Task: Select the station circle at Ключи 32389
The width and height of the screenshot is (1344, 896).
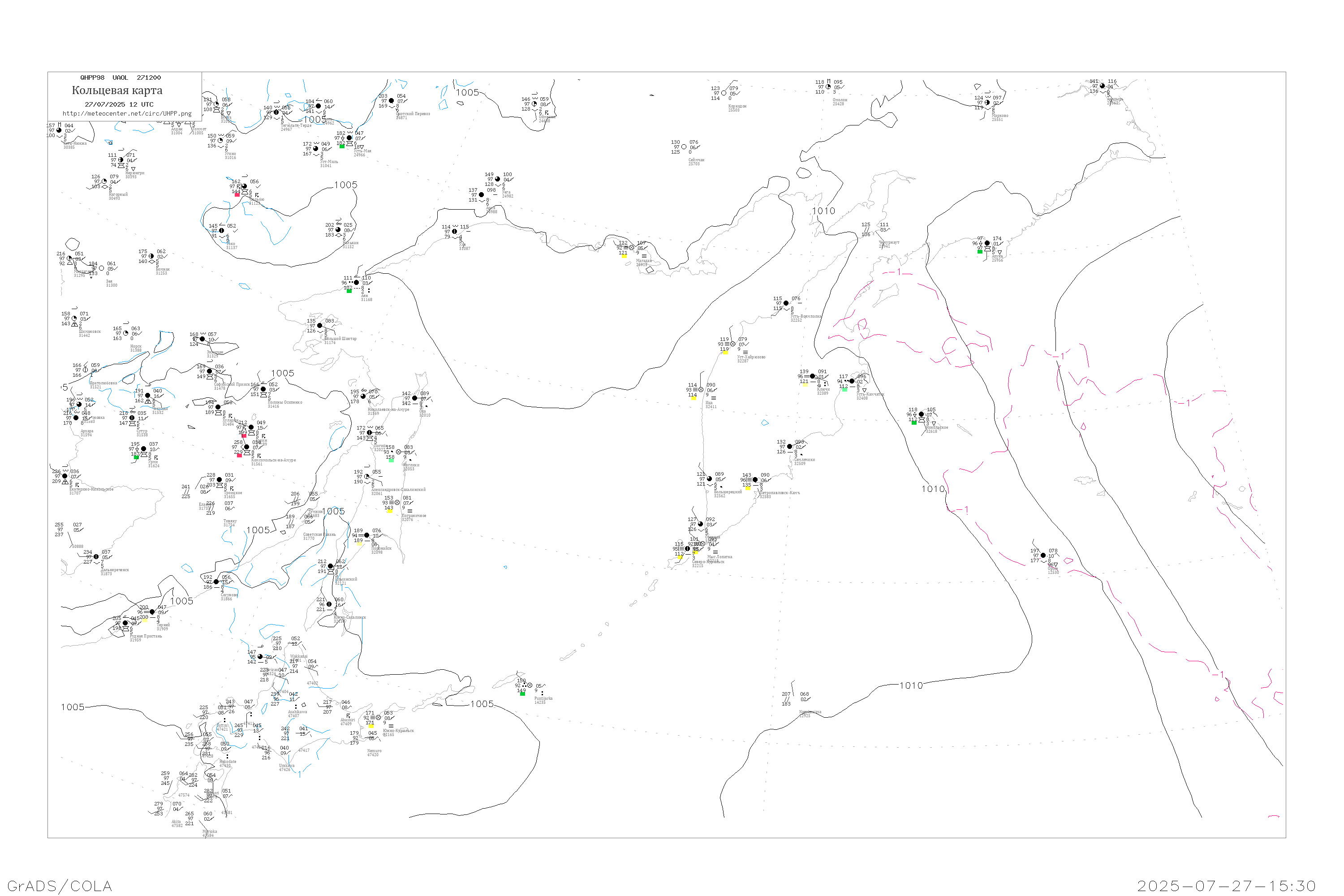Action: (813, 377)
